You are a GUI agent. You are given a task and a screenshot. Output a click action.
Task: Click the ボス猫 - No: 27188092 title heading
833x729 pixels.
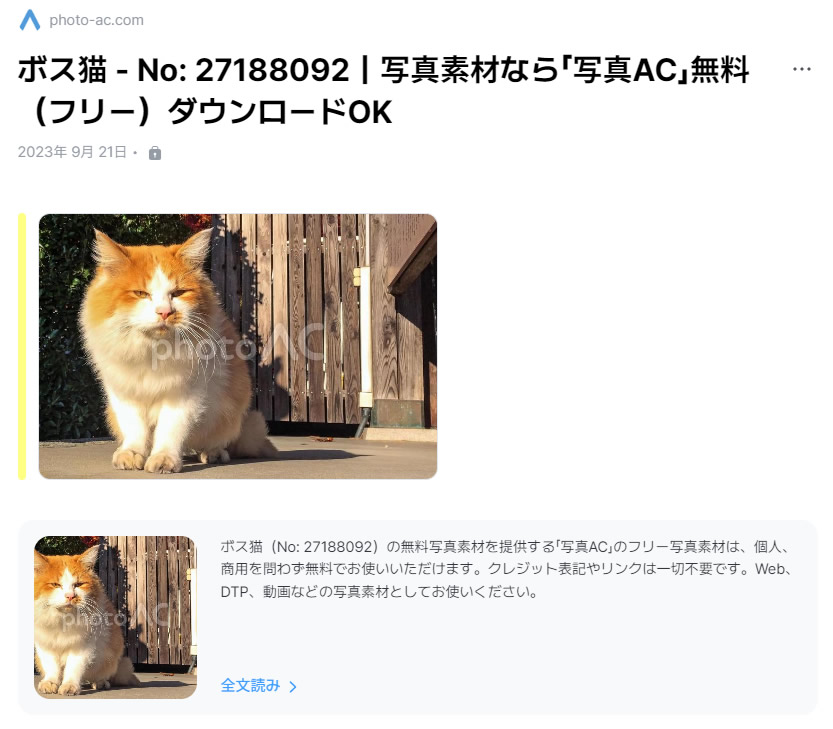[183, 70]
